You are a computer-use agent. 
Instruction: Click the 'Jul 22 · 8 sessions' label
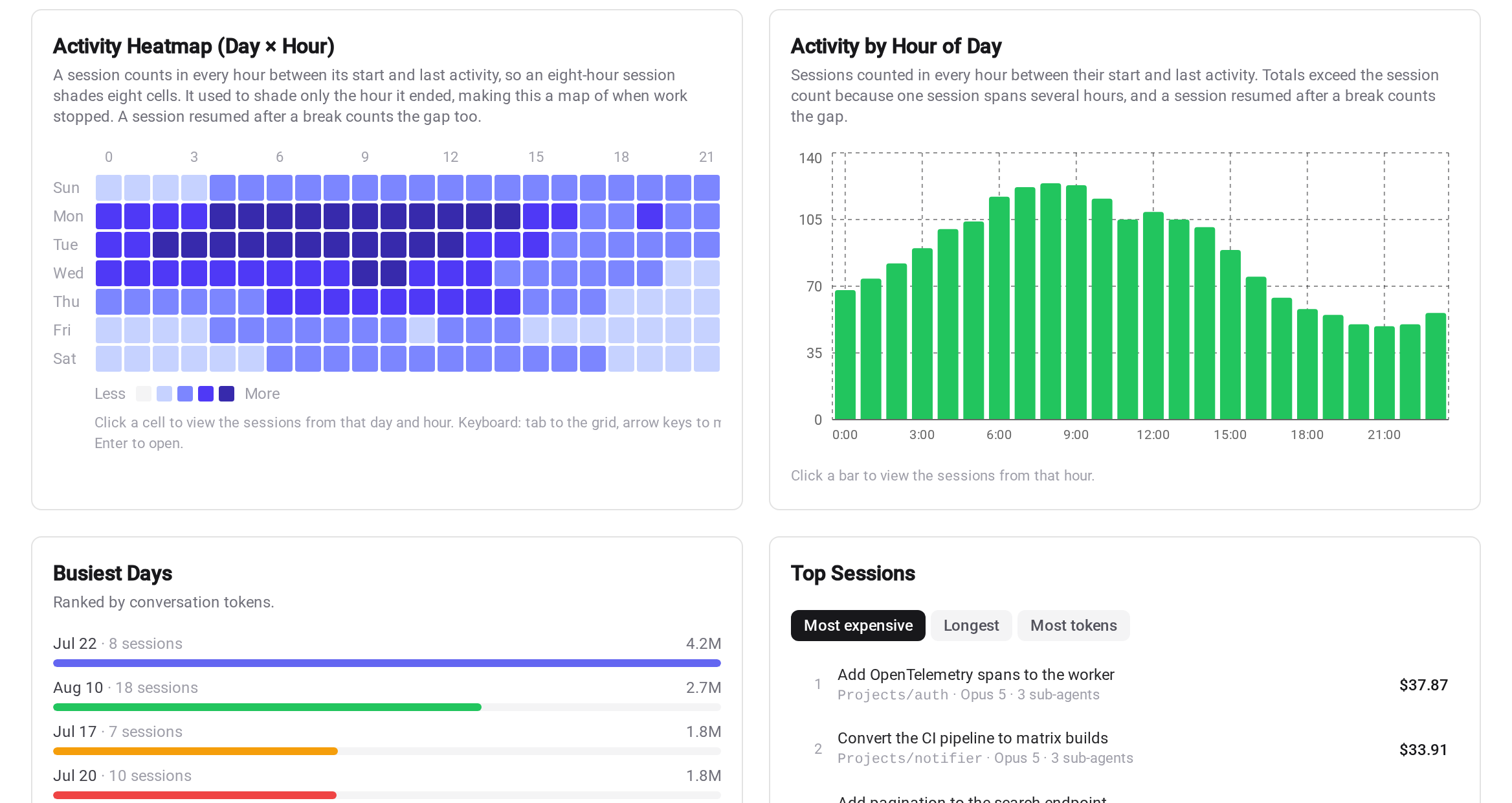118,644
